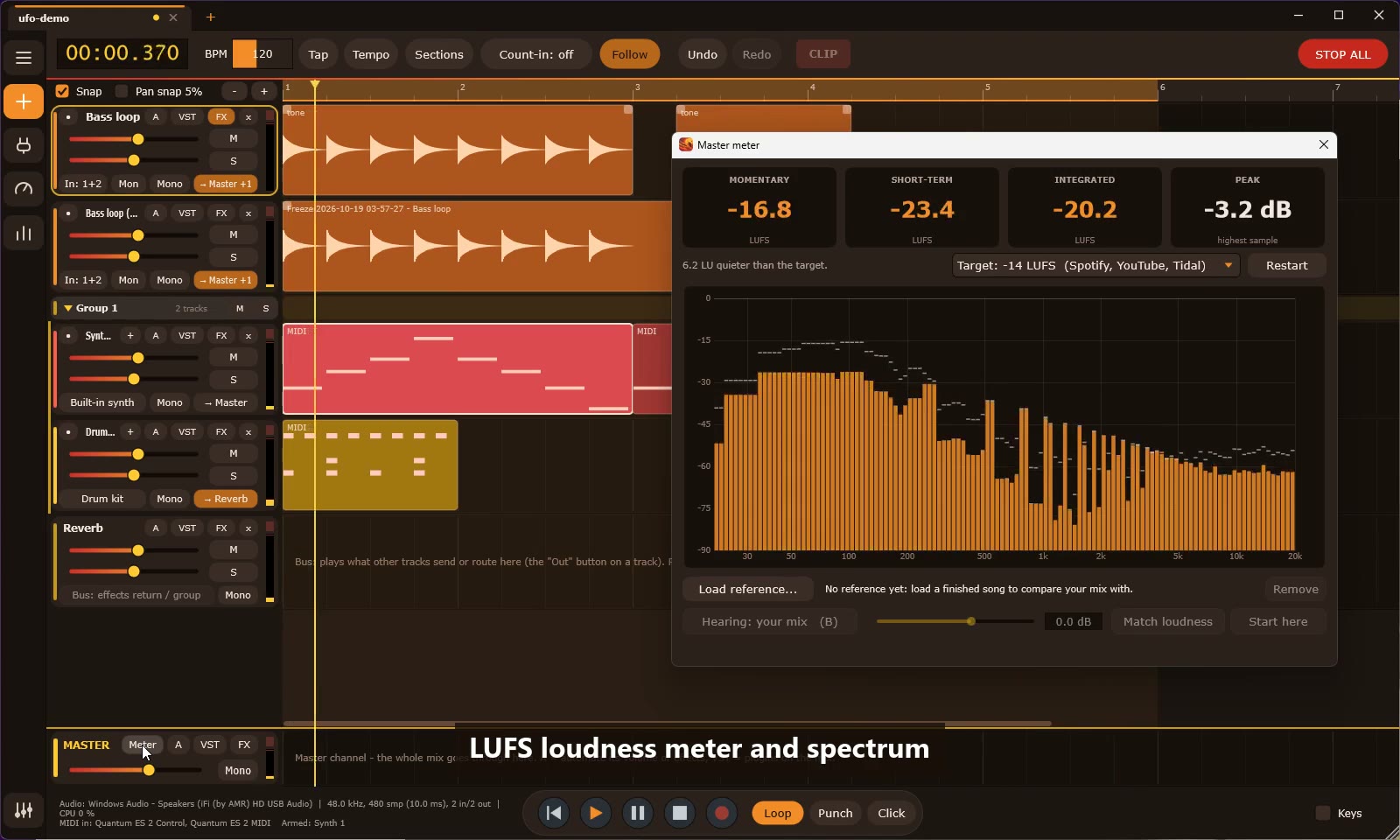Click Load reference... in Master meter
The width and height of the screenshot is (1400, 840).
click(x=748, y=589)
